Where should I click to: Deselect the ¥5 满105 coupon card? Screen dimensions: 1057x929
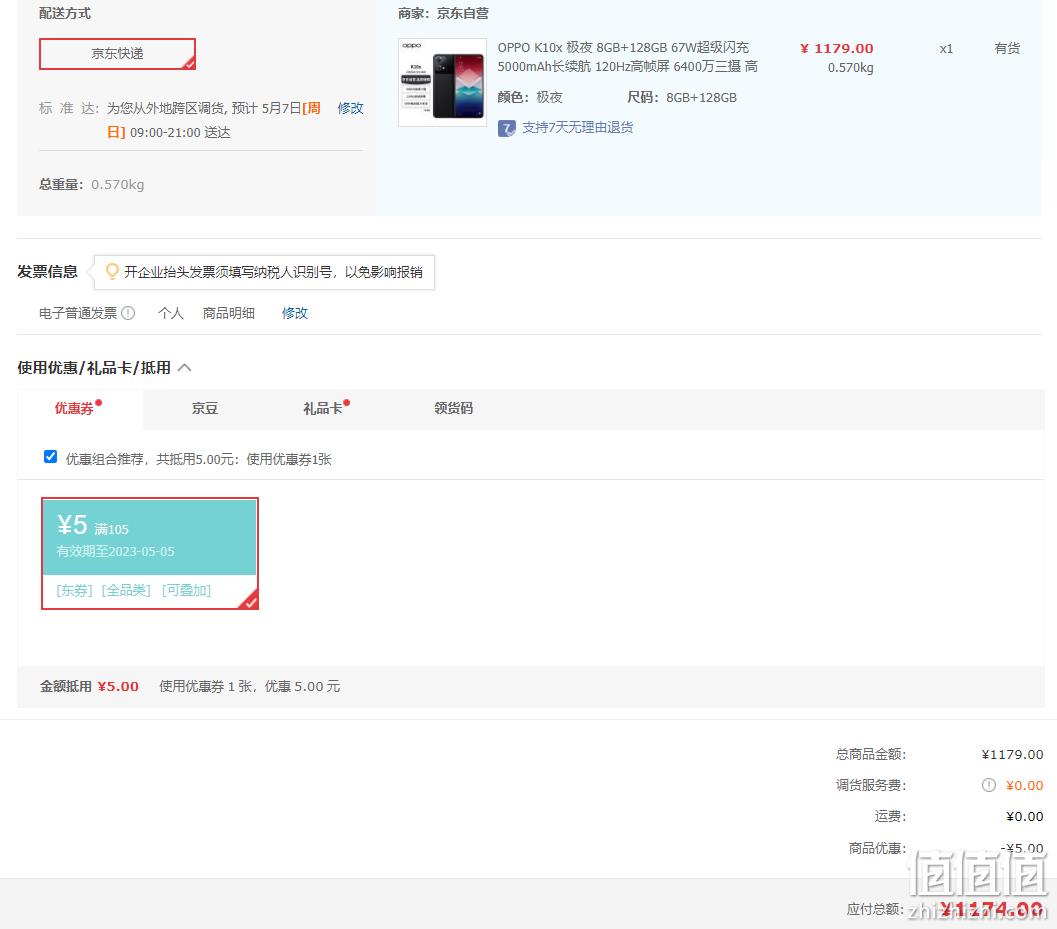150,553
